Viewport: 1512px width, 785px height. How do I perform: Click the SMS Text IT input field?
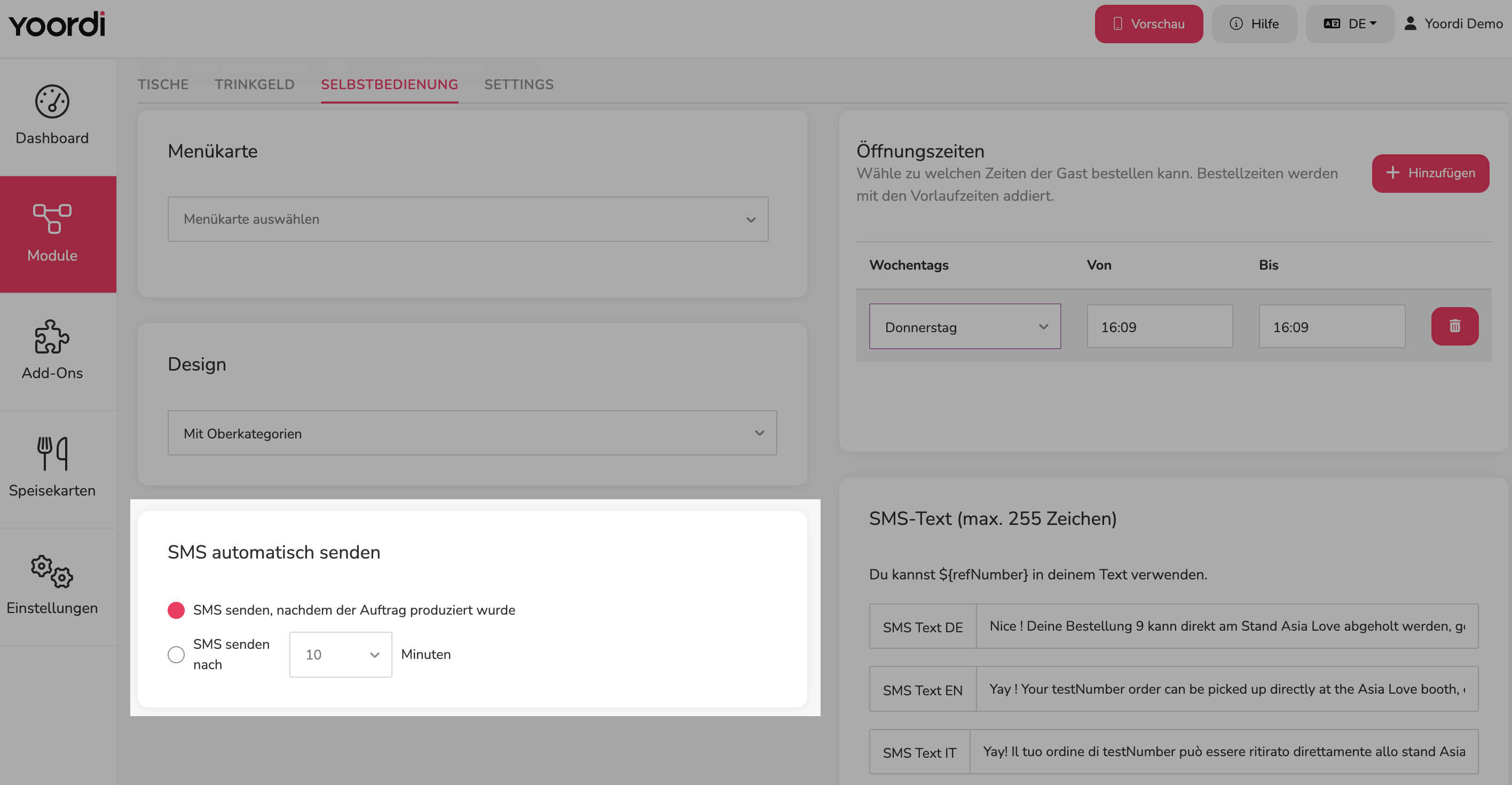(x=1224, y=751)
